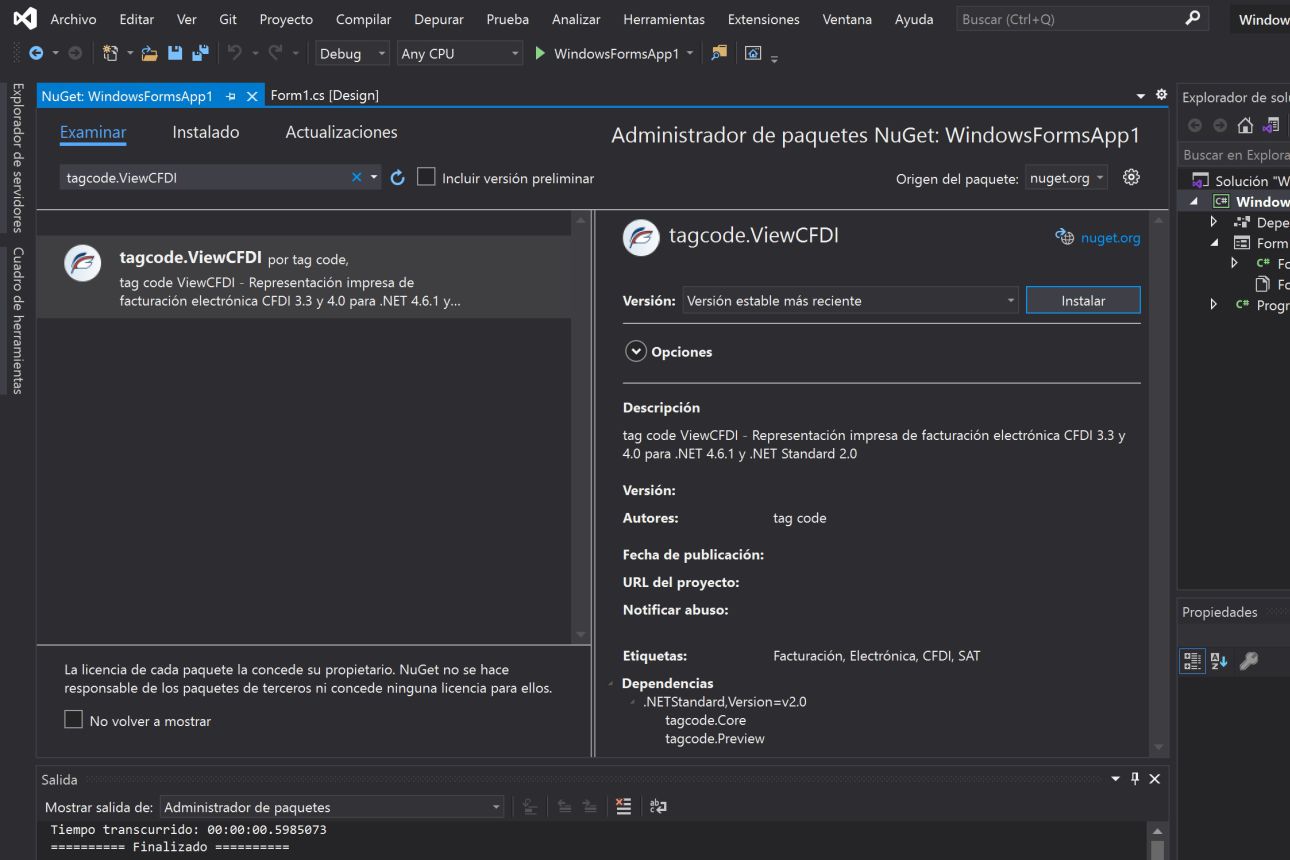Screen dimensions: 1290x860
Task: Expand the Dependencias node in Solution Explorer
Action: [x=1214, y=222]
